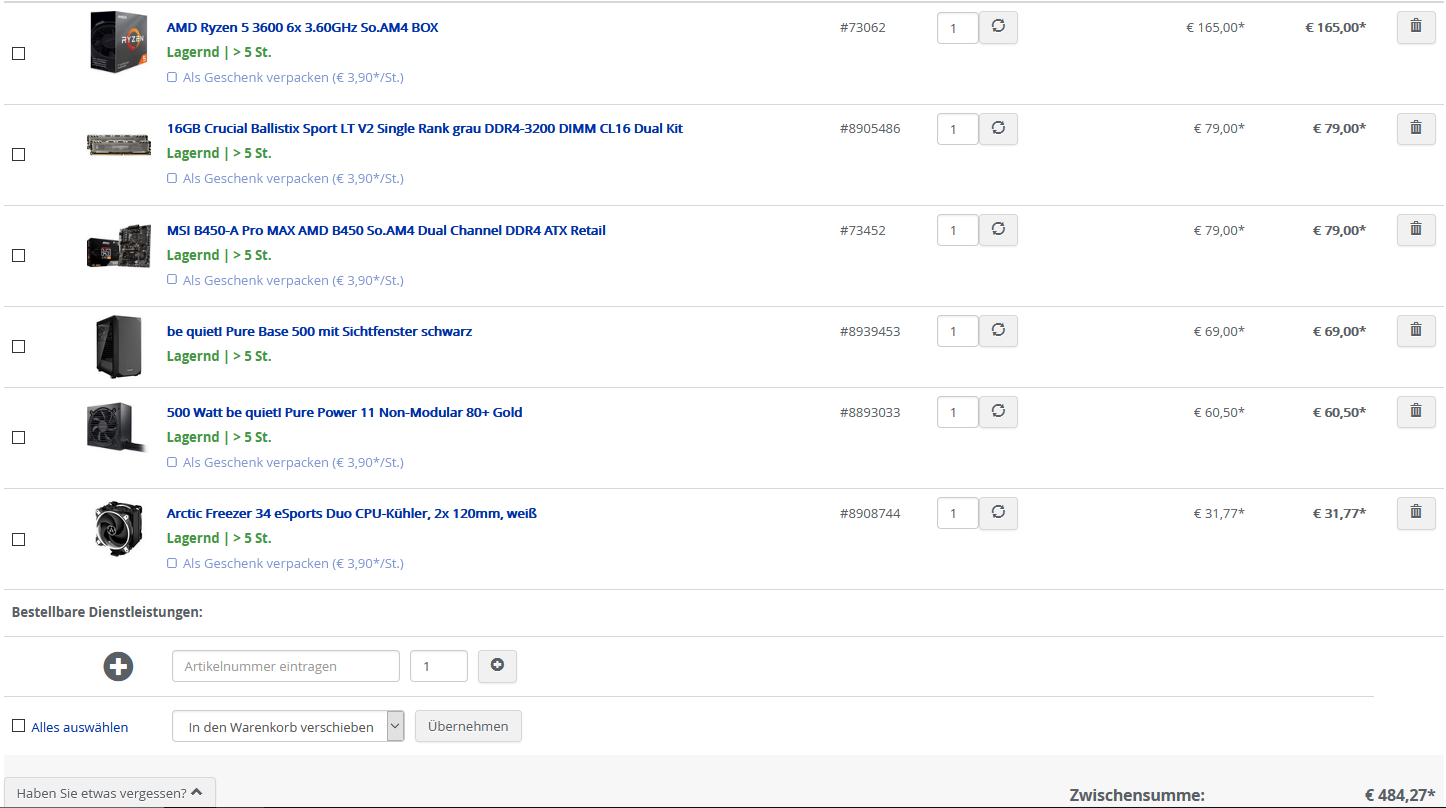Remove Crucial Ballistix RAM using trash icon

click(x=1415, y=128)
